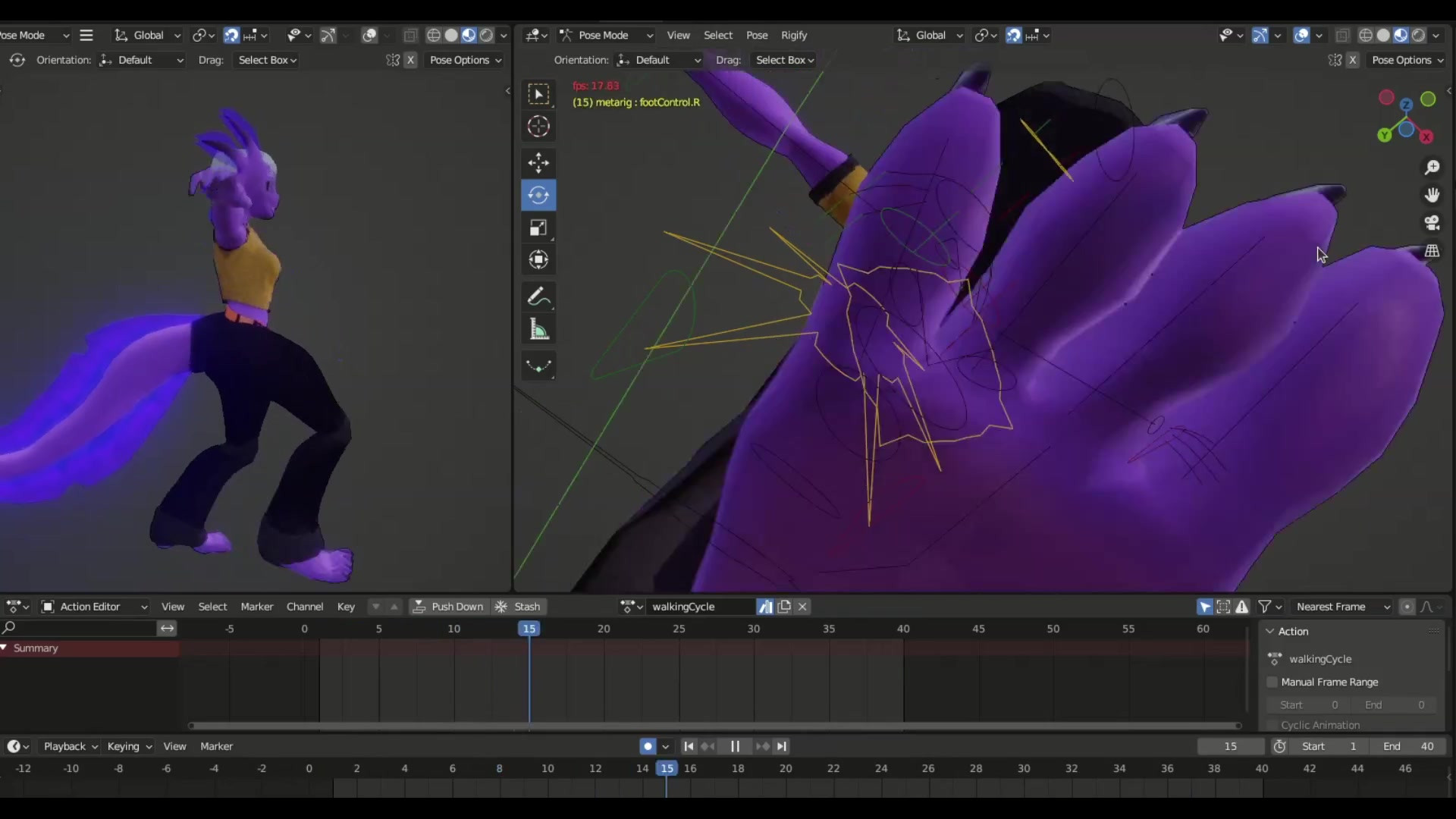
Task: Select the Transform tool
Action: [538, 260]
